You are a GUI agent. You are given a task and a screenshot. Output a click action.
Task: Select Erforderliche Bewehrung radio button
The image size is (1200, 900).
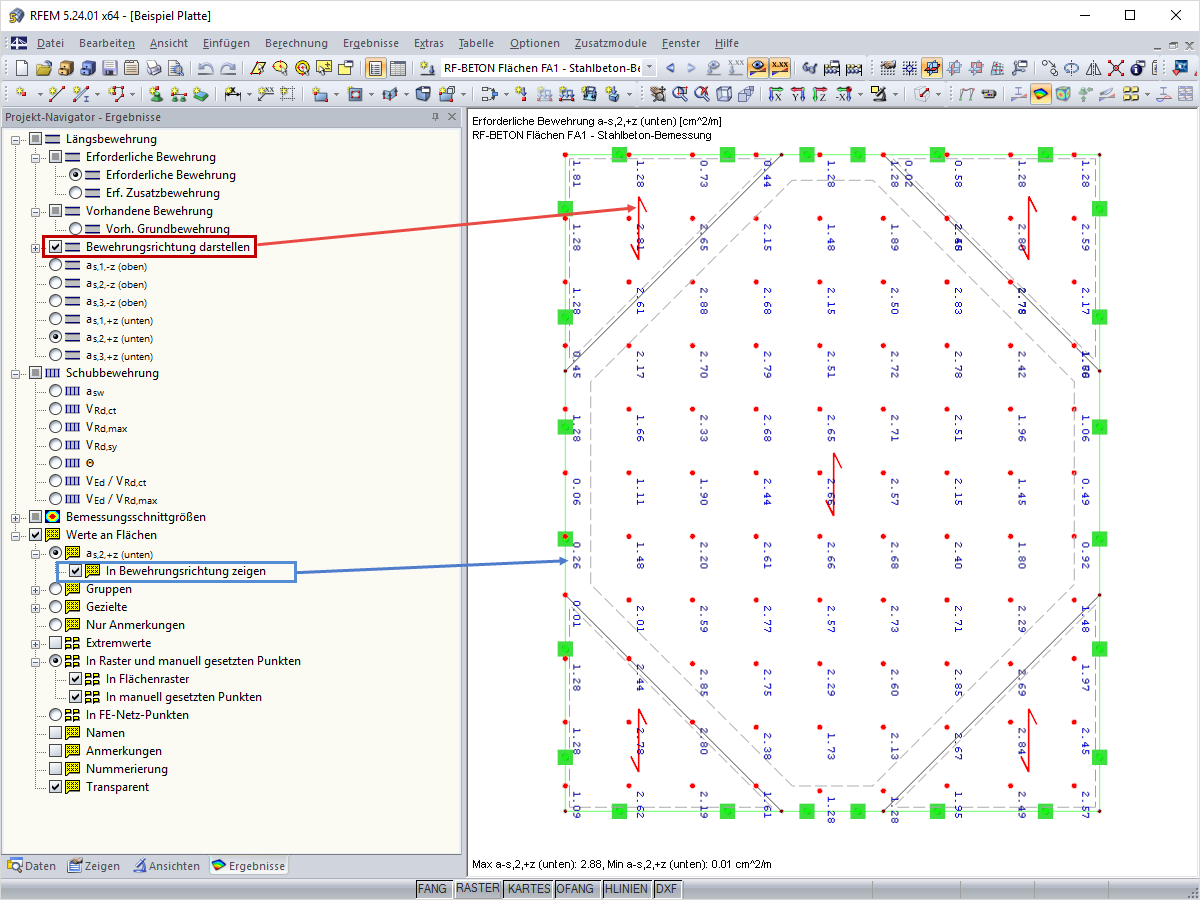(76, 175)
